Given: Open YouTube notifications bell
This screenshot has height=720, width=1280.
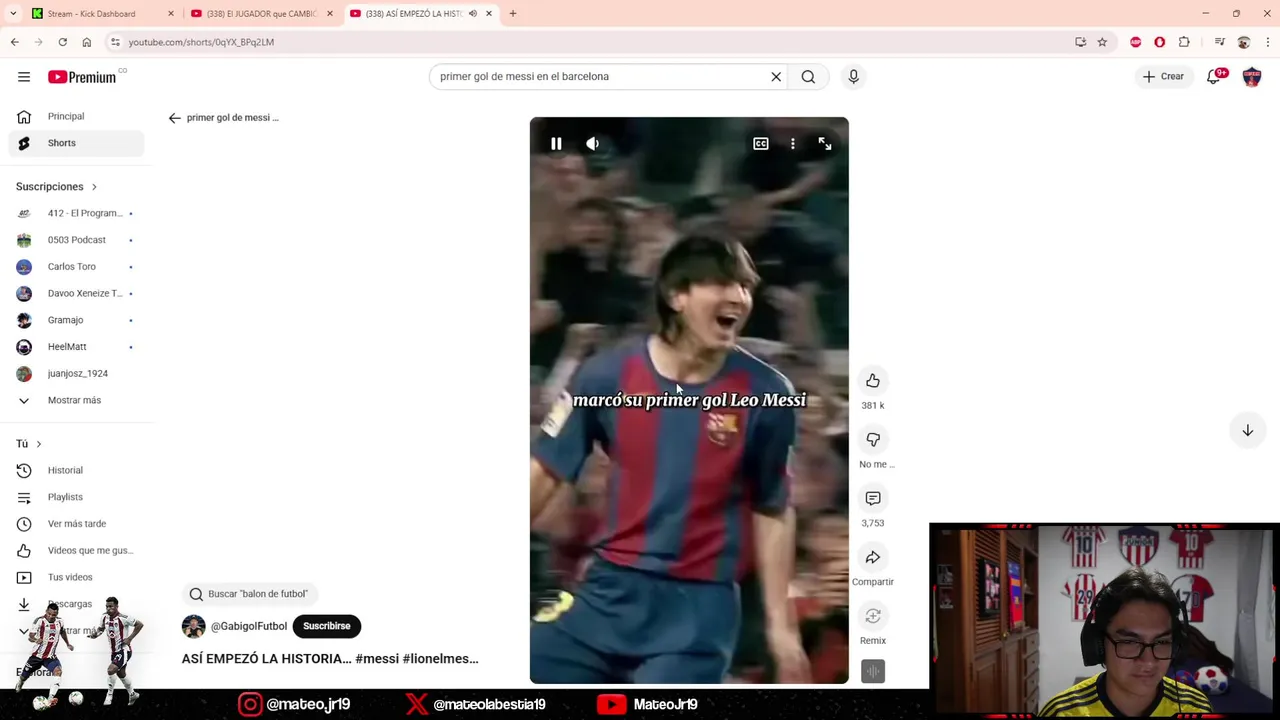Looking at the screenshot, I should tap(1214, 76).
